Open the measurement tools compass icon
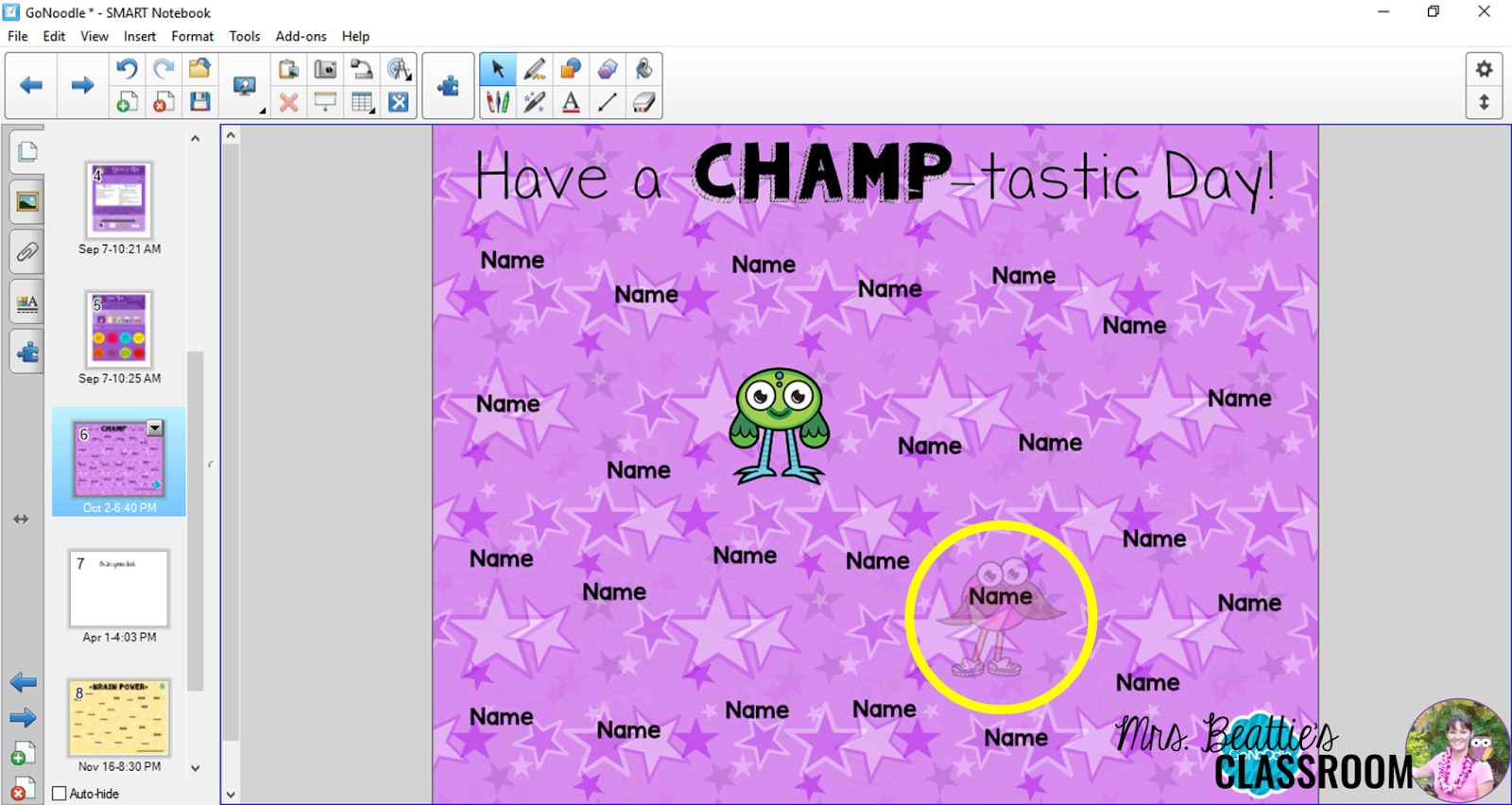The height and width of the screenshot is (805, 1512). click(399, 68)
